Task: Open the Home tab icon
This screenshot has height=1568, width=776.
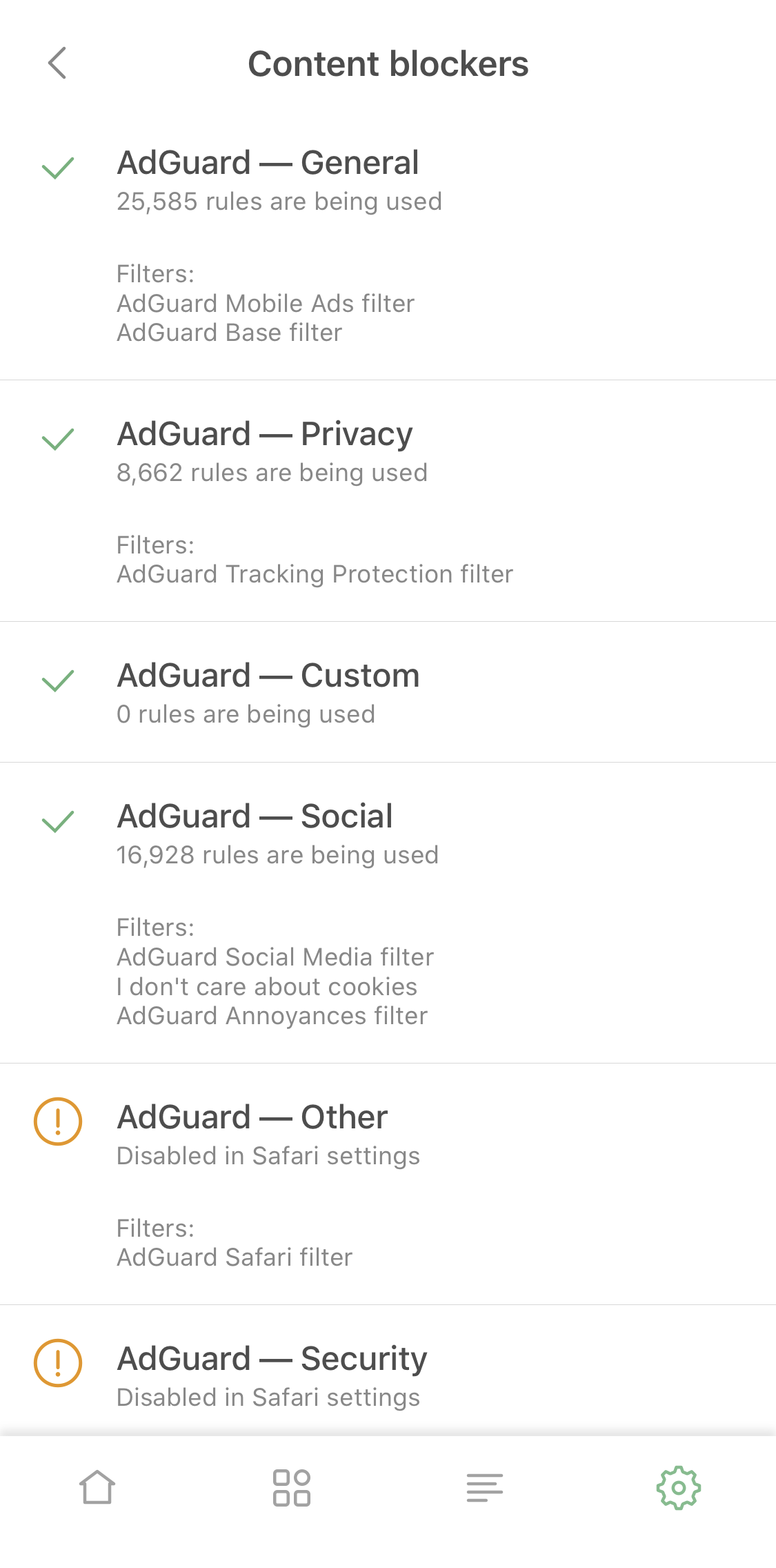Action: click(x=97, y=1487)
